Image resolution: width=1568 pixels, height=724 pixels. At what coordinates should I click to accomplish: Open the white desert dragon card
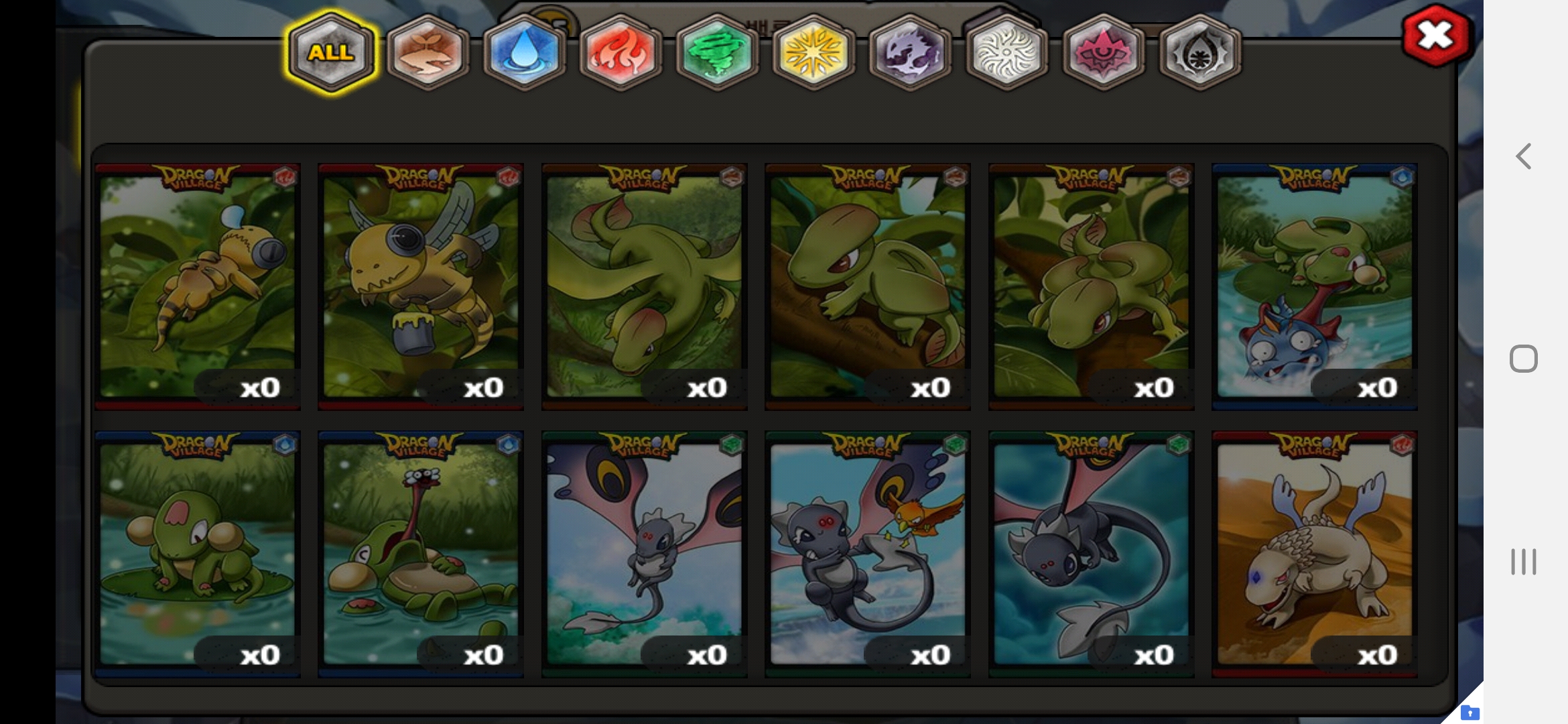point(1315,554)
